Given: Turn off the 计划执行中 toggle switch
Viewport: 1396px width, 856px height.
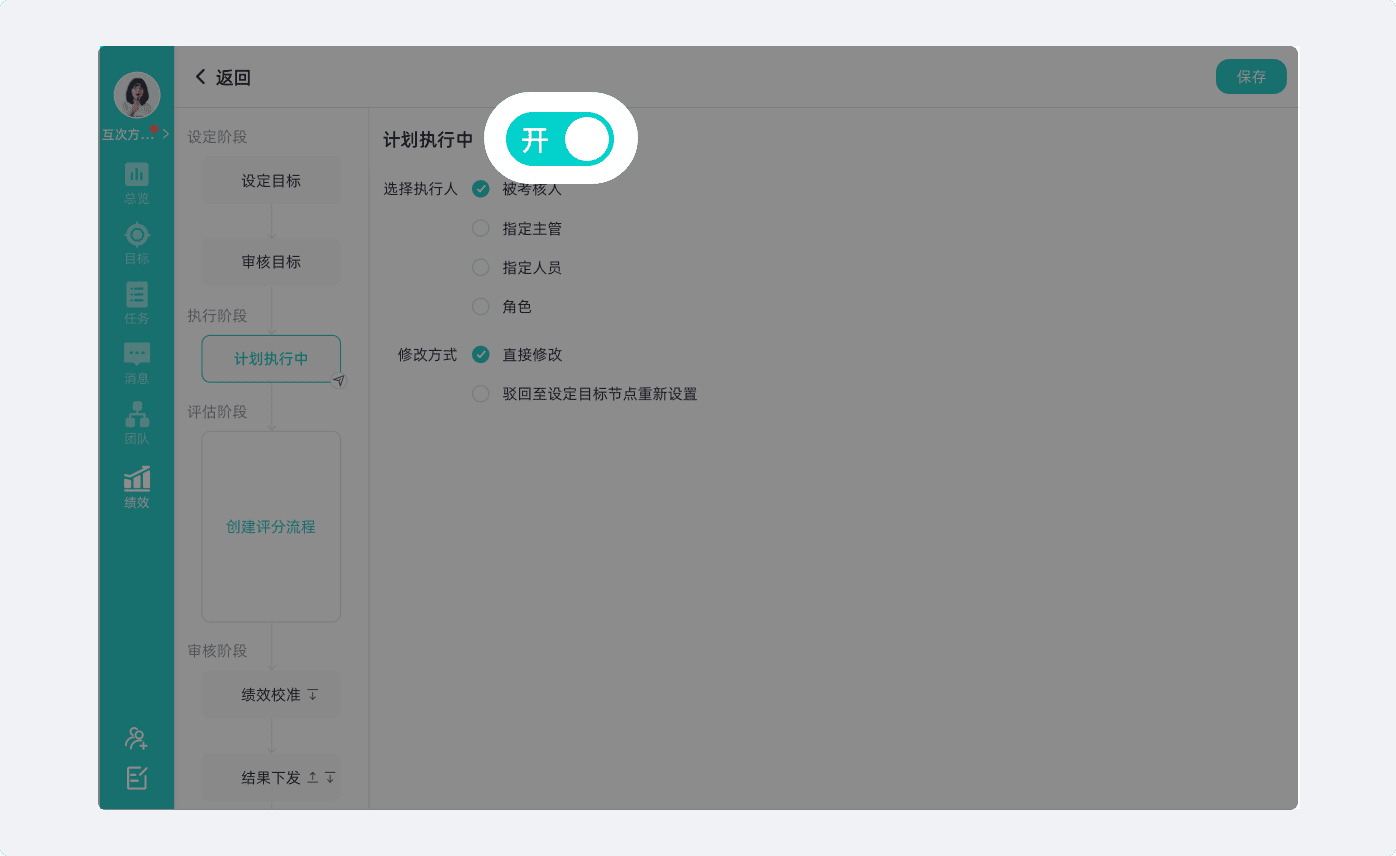Looking at the screenshot, I should 560,139.
